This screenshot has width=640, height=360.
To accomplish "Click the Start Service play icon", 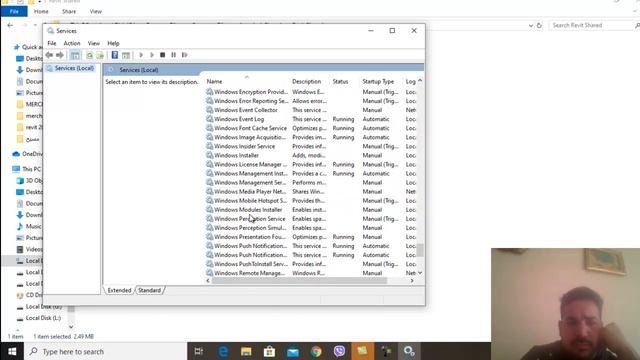I will pyautogui.click(x=141, y=55).
